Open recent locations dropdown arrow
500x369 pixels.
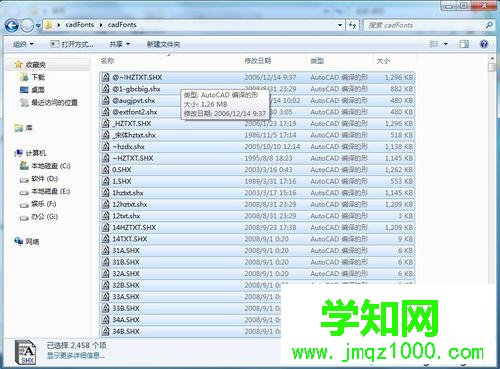(x=38, y=26)
